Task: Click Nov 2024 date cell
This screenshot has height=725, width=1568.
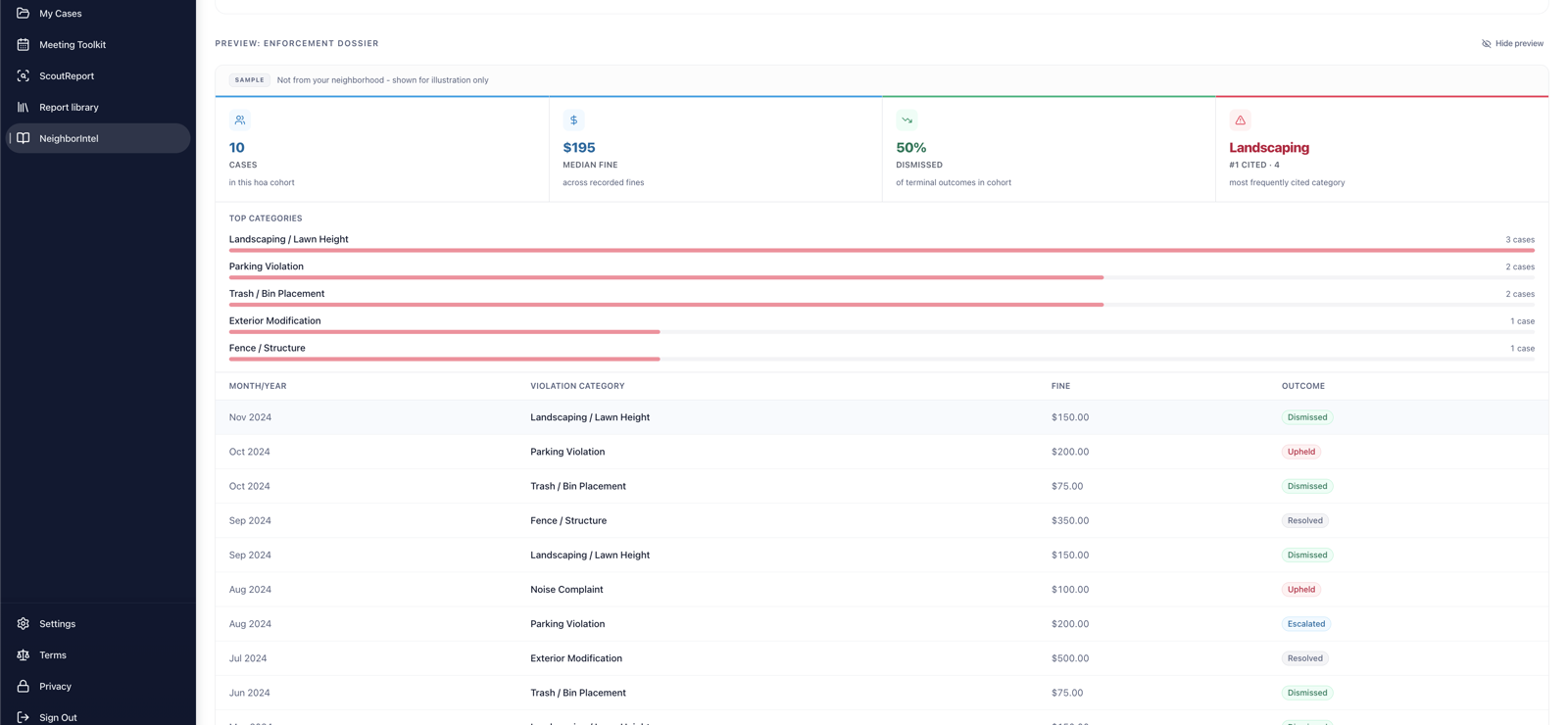Action: (250, 417)
